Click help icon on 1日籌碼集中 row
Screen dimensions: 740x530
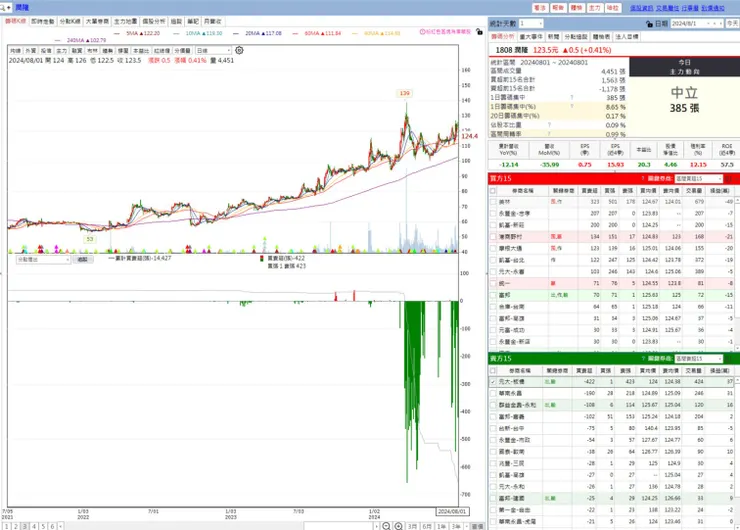[572, 98]
